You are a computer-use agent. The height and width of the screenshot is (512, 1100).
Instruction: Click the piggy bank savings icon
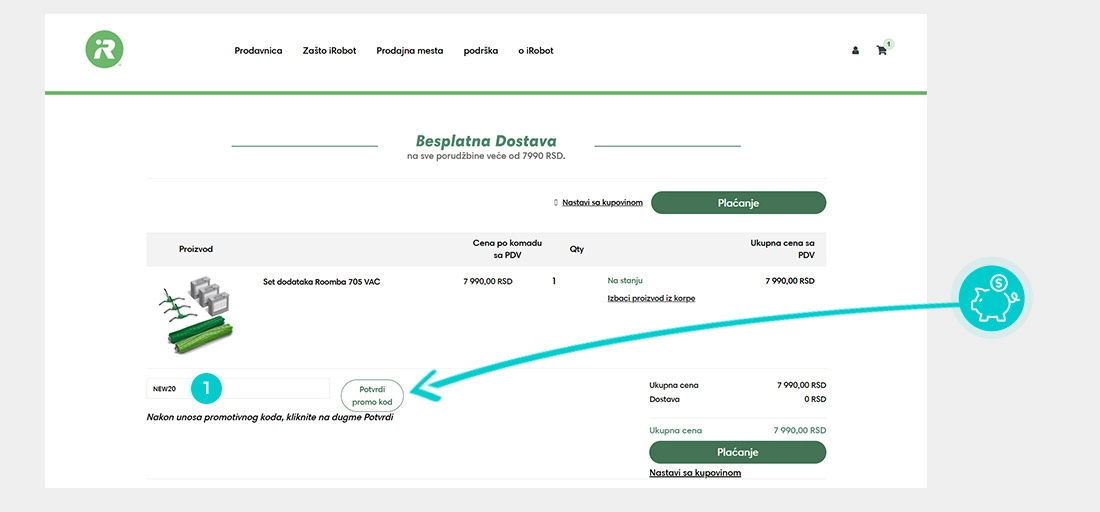tap(992, 297)
